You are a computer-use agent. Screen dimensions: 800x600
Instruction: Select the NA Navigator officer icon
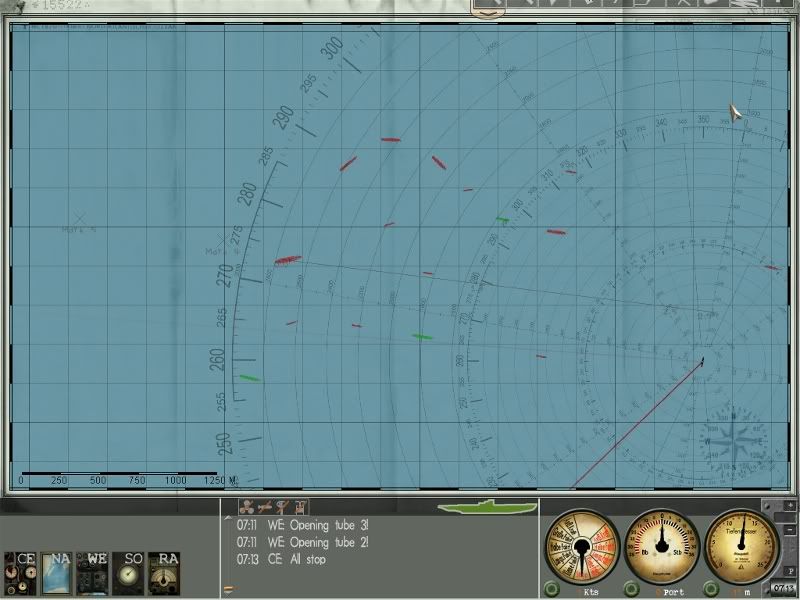click(x=60, y=571)
